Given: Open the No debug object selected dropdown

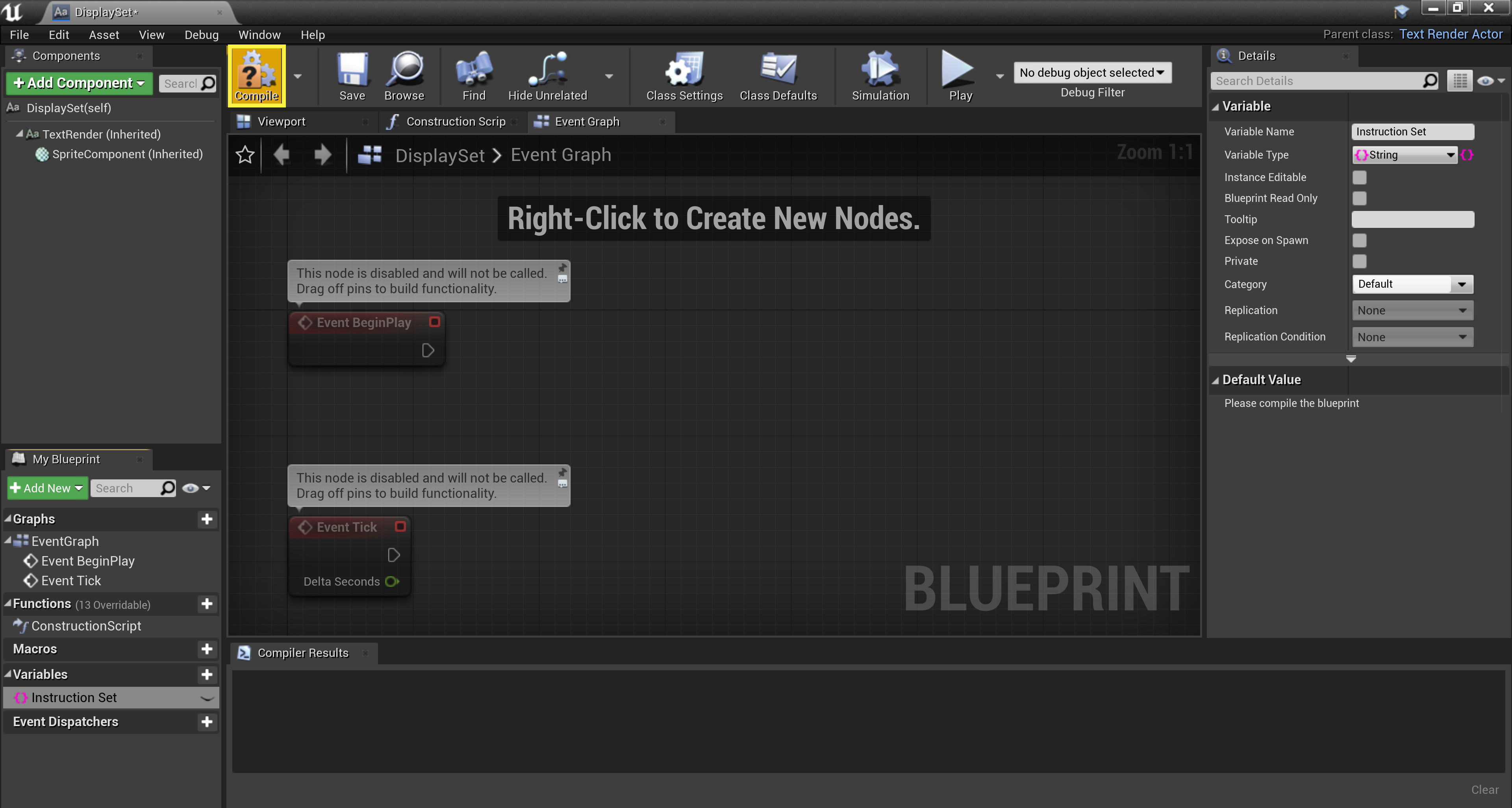Looking at the screenshot, I should (1092, 72).
